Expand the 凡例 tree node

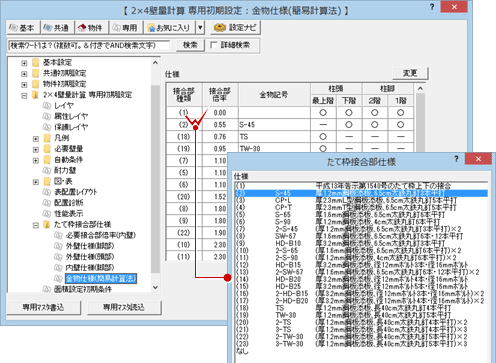point(36,138)
